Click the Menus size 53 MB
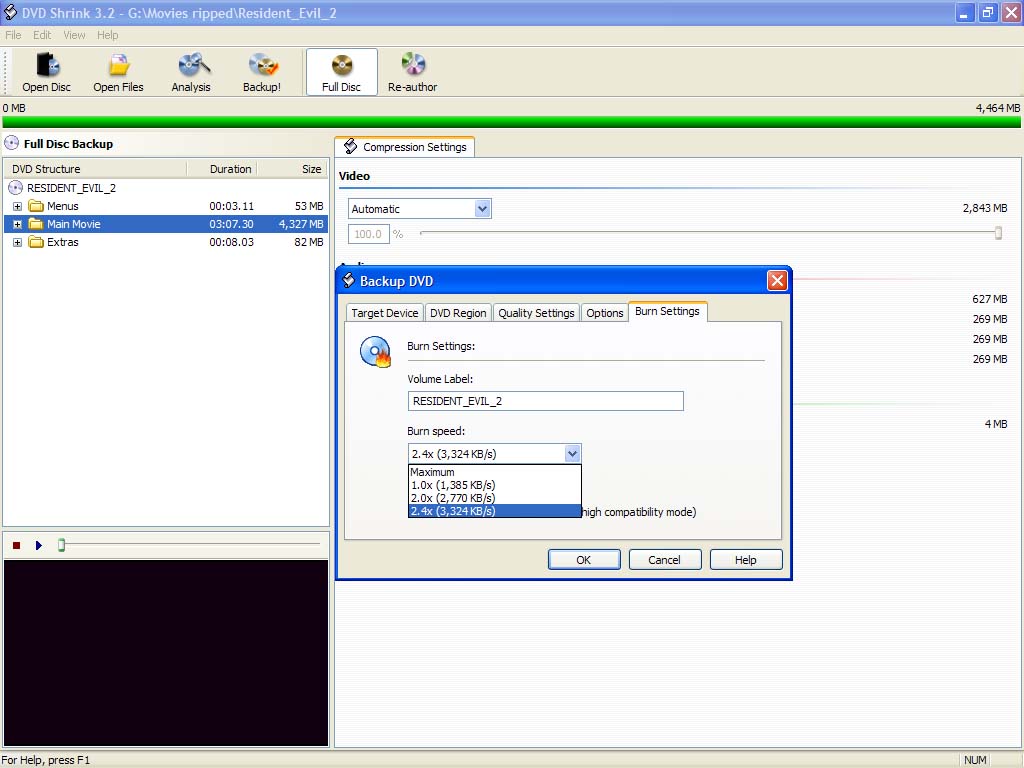The image size is (1024, 768). (x=309, y=206)
